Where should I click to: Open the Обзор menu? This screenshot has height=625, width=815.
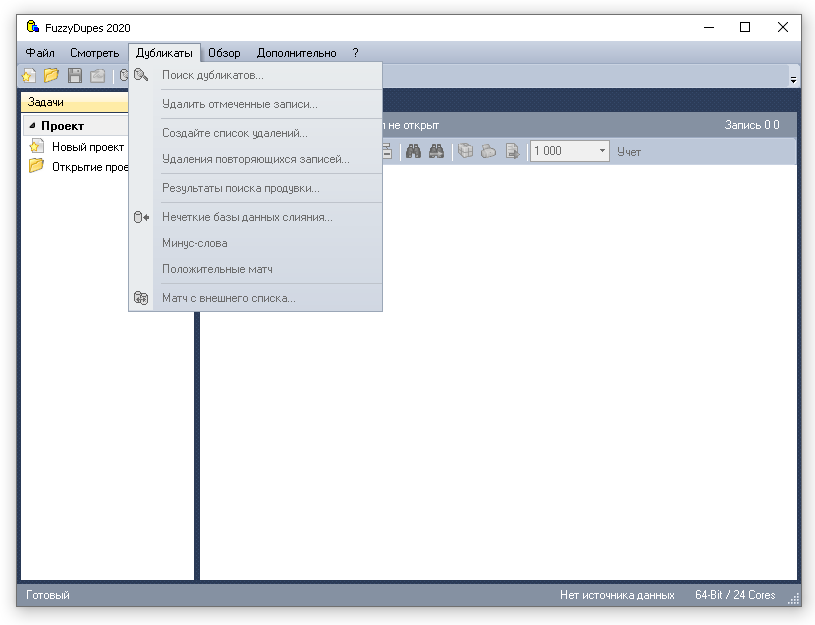pos(224,53)
